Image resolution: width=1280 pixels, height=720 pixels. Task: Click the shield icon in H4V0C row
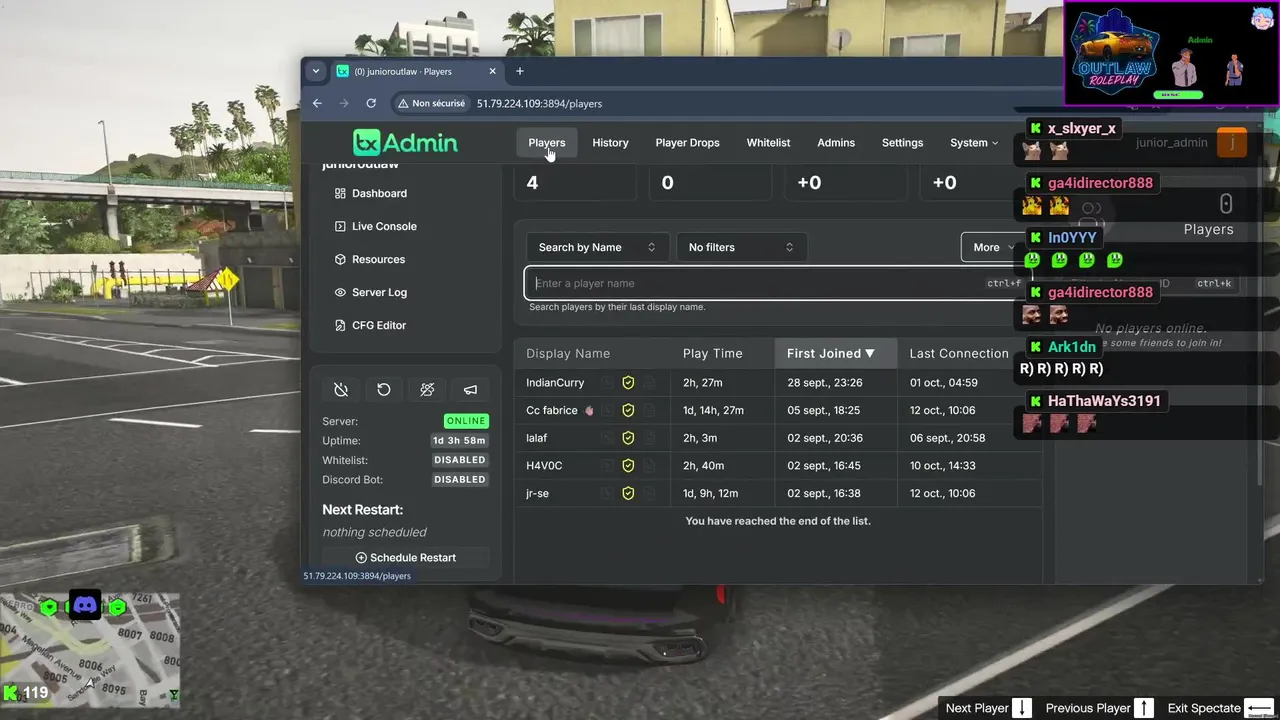point(628,465)
